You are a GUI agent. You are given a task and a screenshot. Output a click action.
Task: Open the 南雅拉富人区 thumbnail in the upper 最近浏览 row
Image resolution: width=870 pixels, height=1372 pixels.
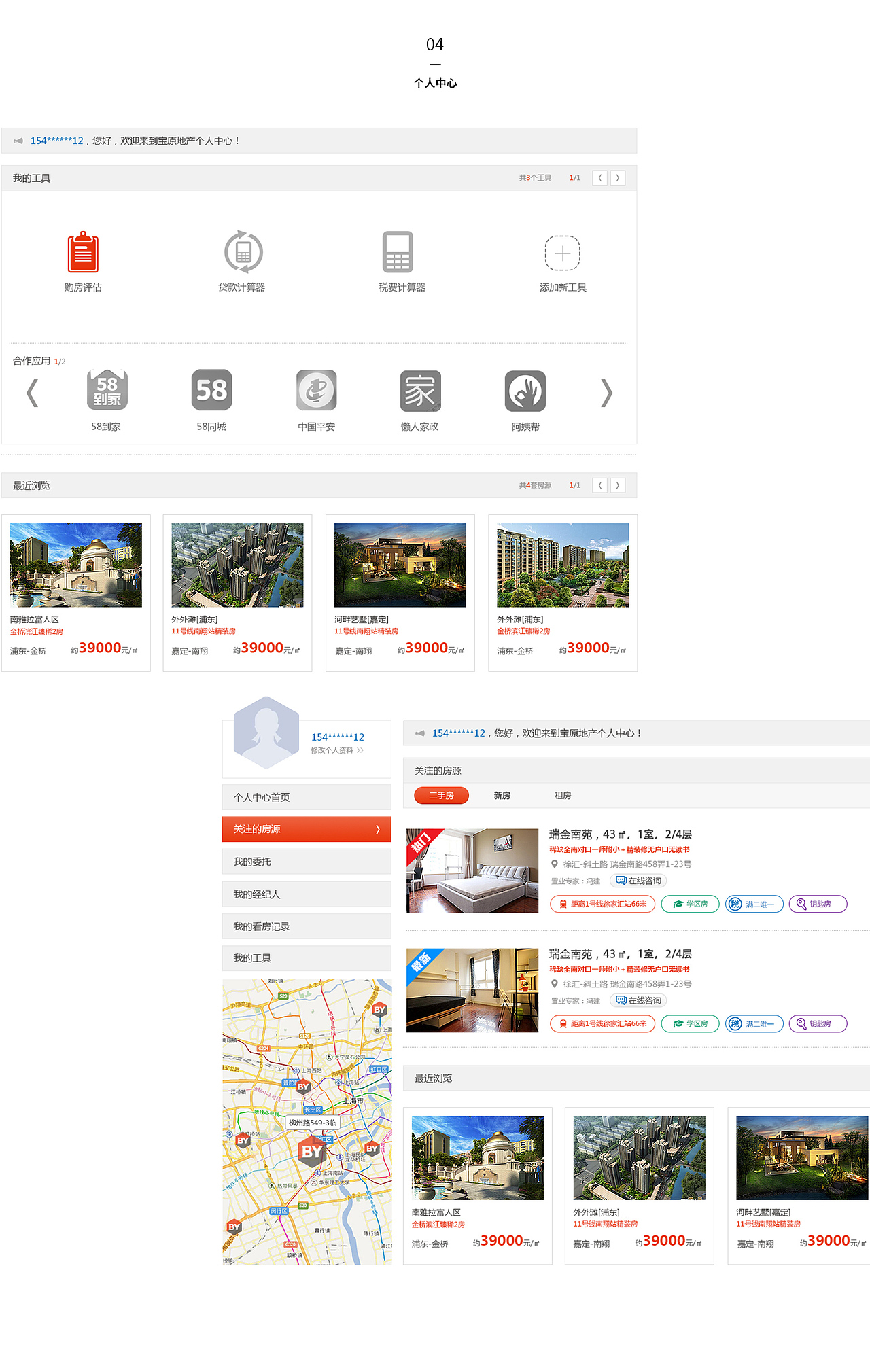(x=76, y=565)
